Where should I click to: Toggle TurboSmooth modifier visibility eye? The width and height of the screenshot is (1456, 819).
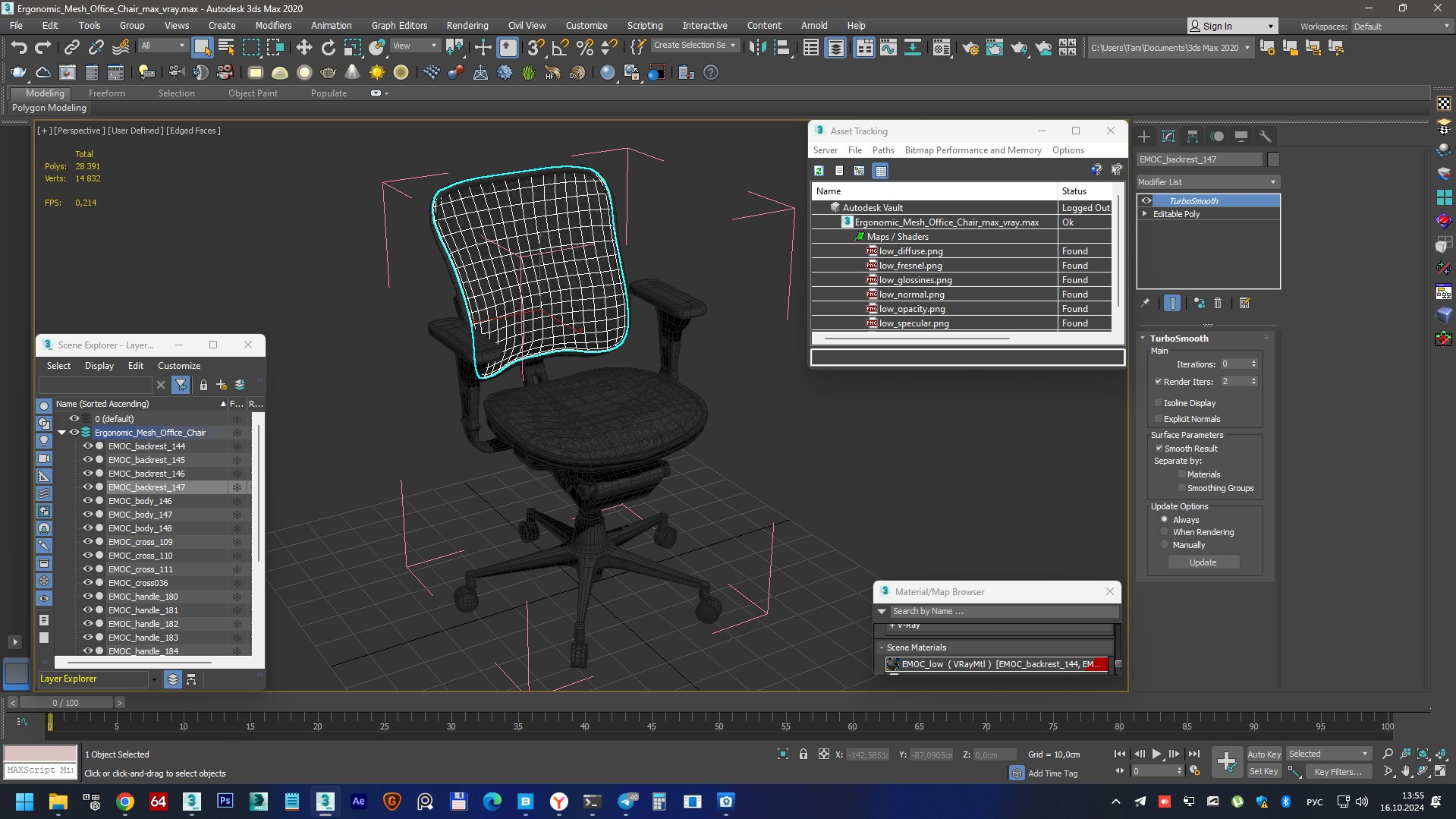[1146, 201]
